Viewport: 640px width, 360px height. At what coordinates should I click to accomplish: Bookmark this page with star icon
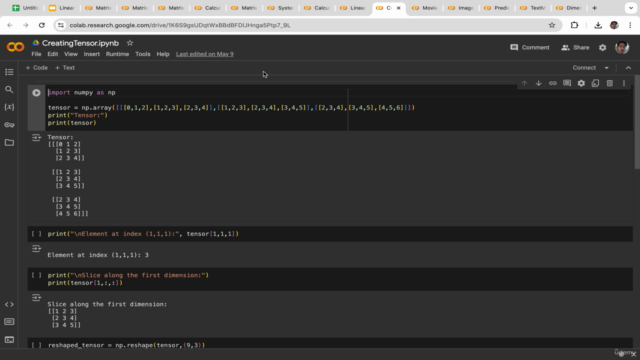[x=552, y=25]
